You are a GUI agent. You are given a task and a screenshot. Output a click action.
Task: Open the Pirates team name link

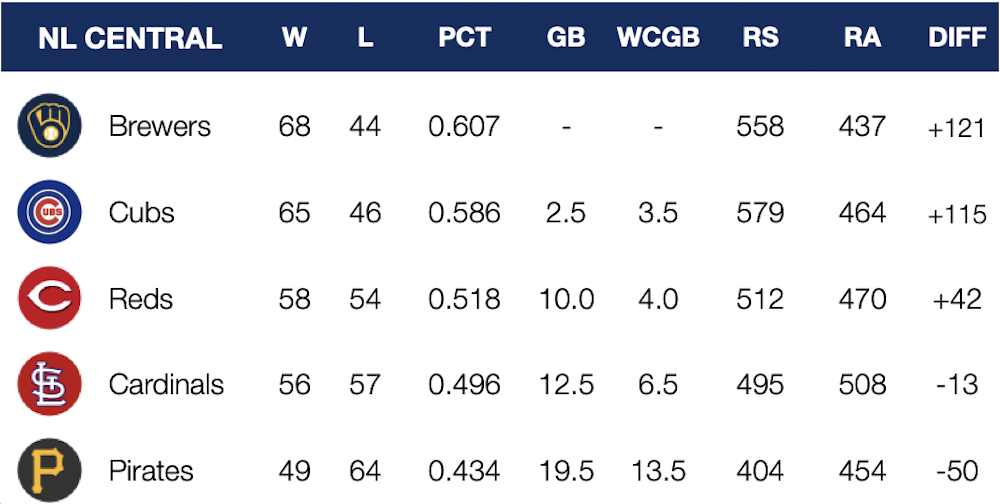151,471
